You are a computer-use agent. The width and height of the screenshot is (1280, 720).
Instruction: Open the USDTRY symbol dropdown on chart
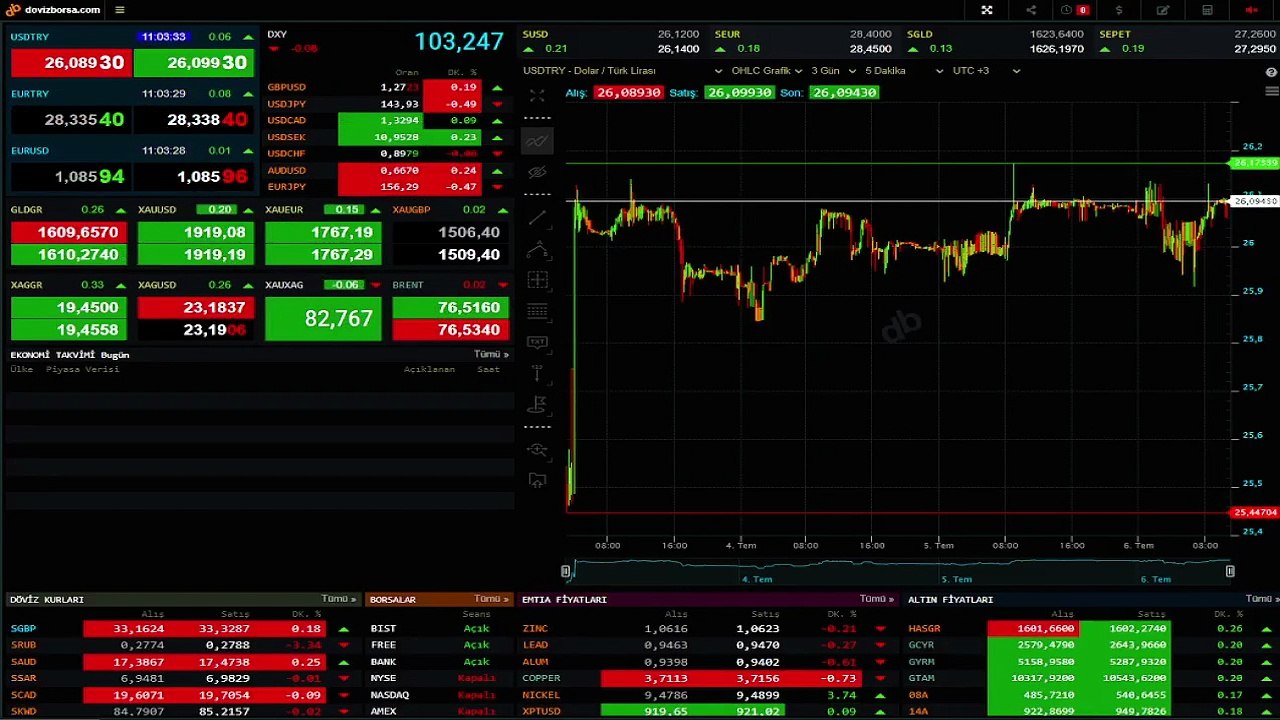pyautogui.click(x=622, y=71)
